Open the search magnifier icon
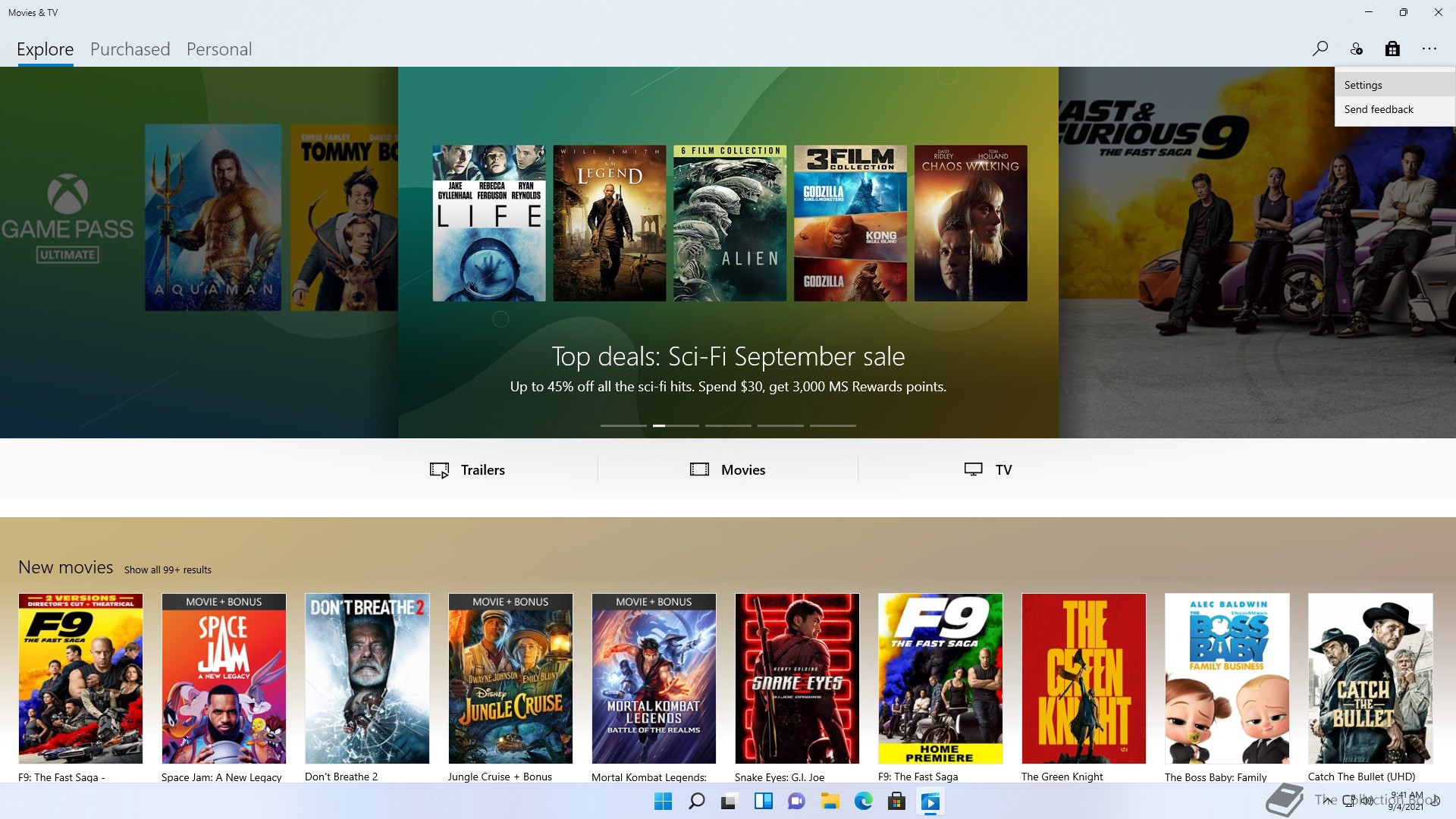Screen dimensions: 1456x819 coord(1320,49)
